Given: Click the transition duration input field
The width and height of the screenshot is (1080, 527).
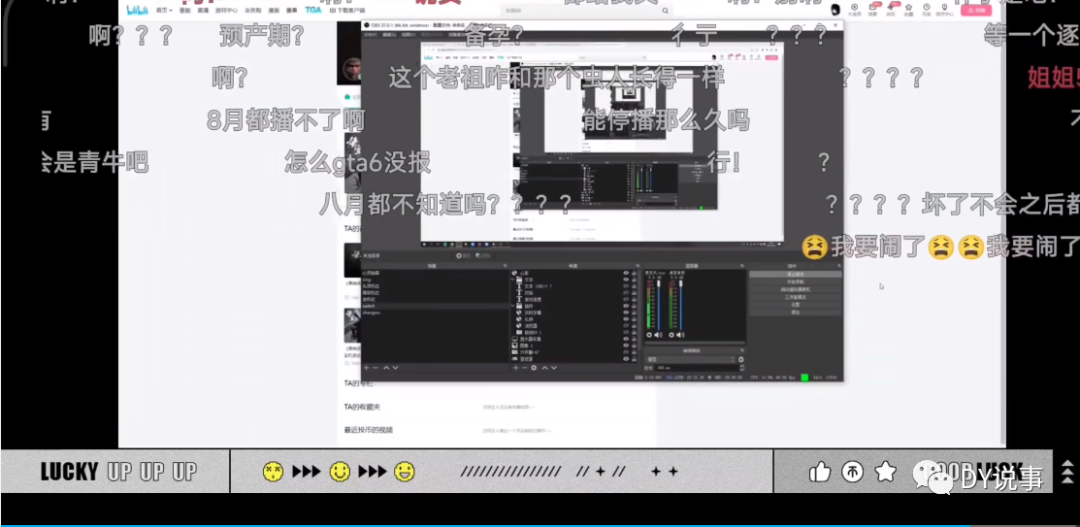Looking at the screenshot, I should pyautogui.click(x=696, y=368).
